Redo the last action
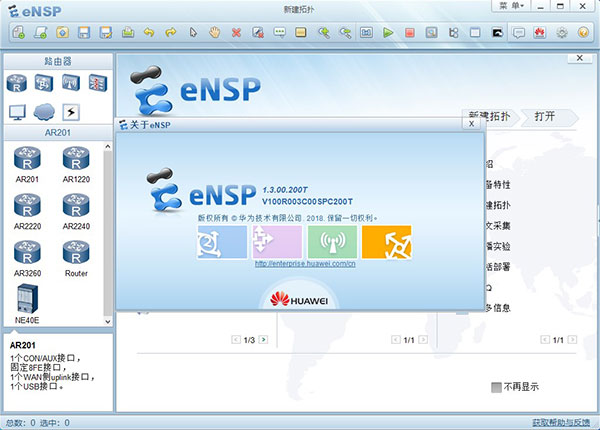The height and width of the screenshot is (430, 600). point(171,33)
